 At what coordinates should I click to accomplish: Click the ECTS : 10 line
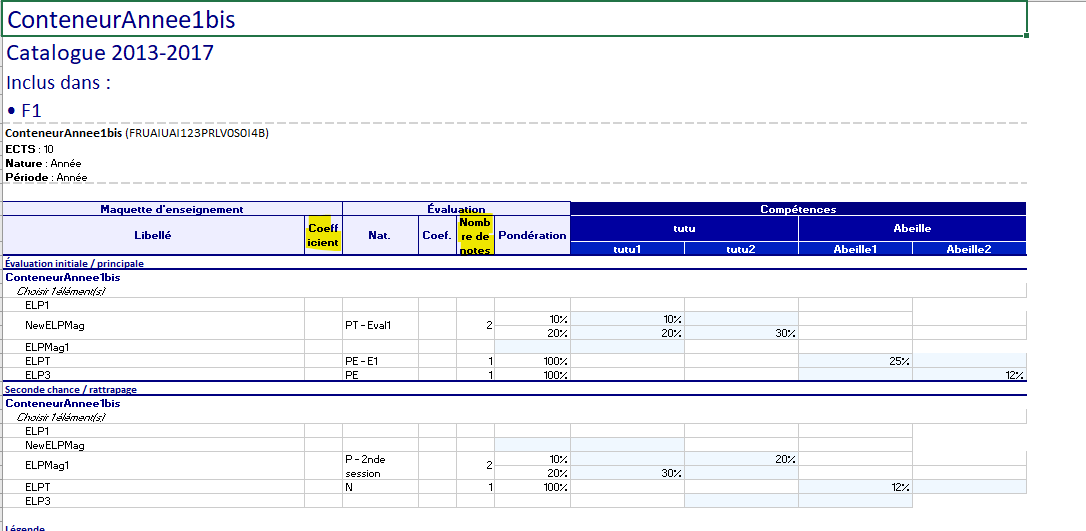pyautogui.click(x=30, y=148)
